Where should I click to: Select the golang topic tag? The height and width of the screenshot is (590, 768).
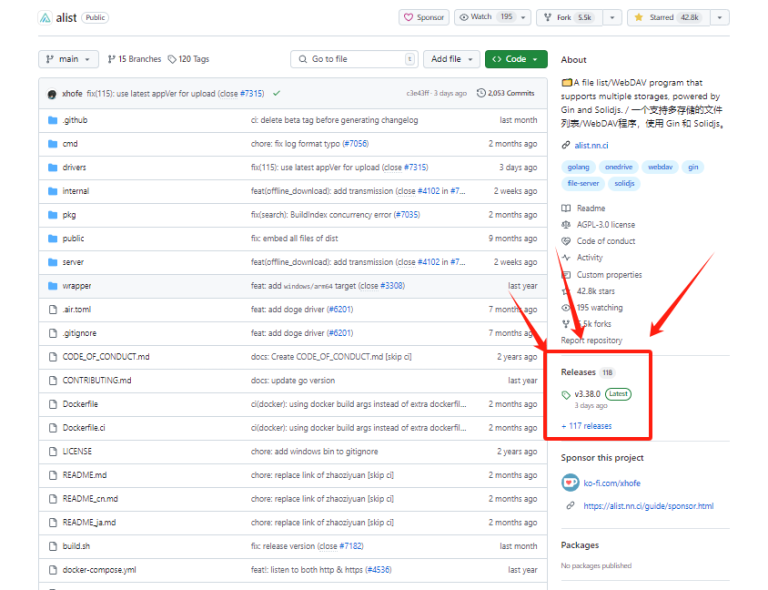(579, 167)
